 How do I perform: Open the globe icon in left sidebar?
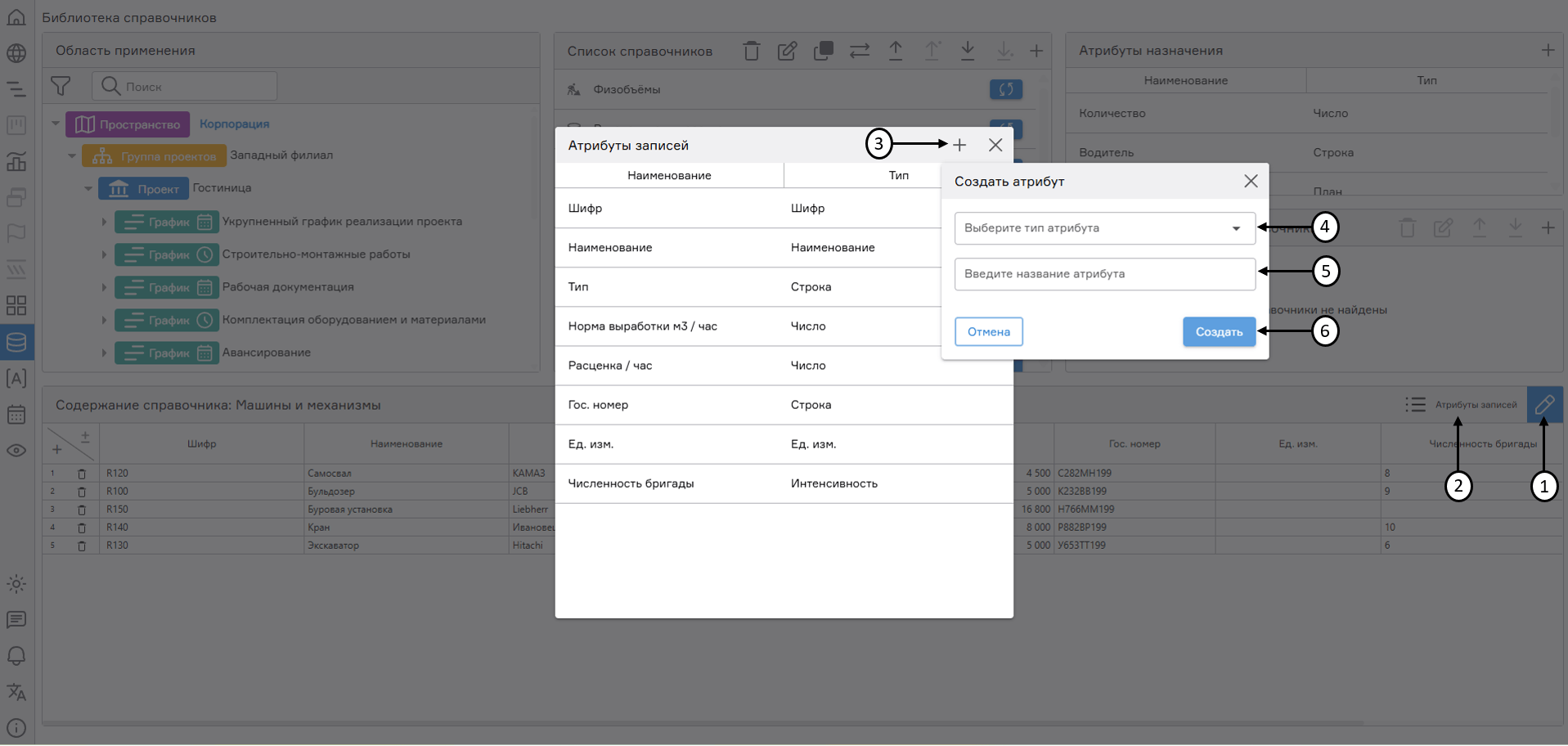(16, 53)
